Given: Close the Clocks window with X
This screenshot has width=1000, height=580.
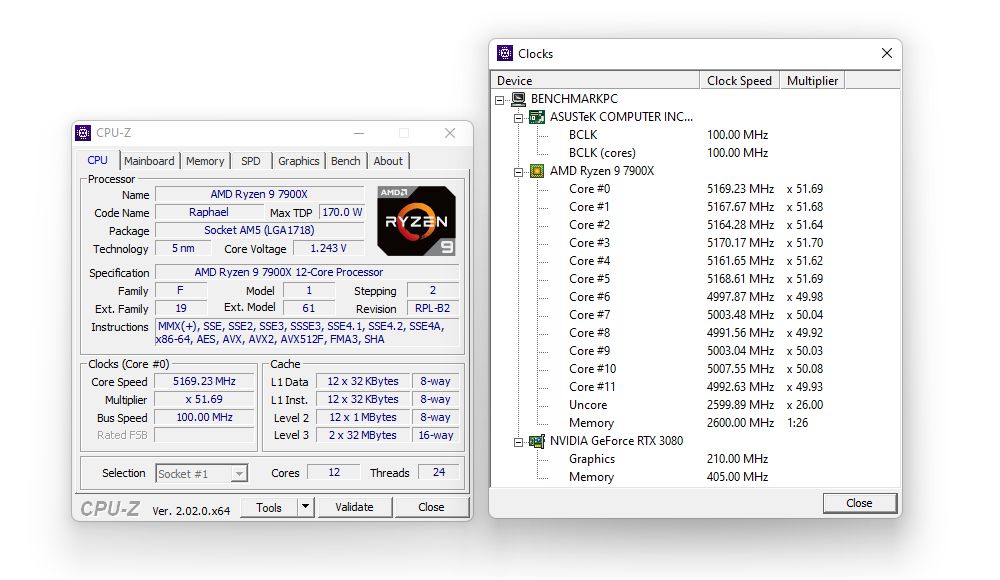Looking at the screenshot, I should point(886,53).
